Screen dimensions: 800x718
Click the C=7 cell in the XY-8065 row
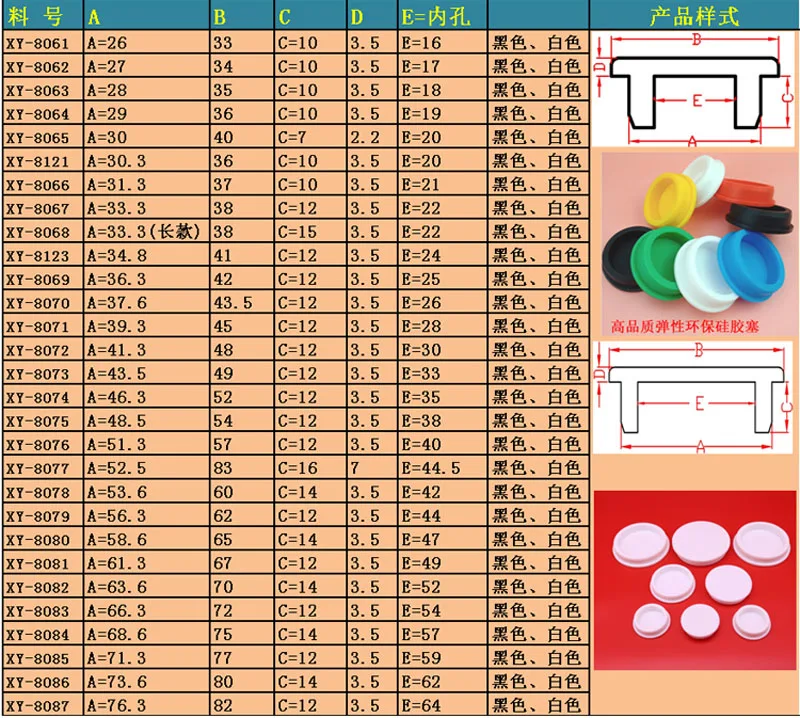[298, 138]
